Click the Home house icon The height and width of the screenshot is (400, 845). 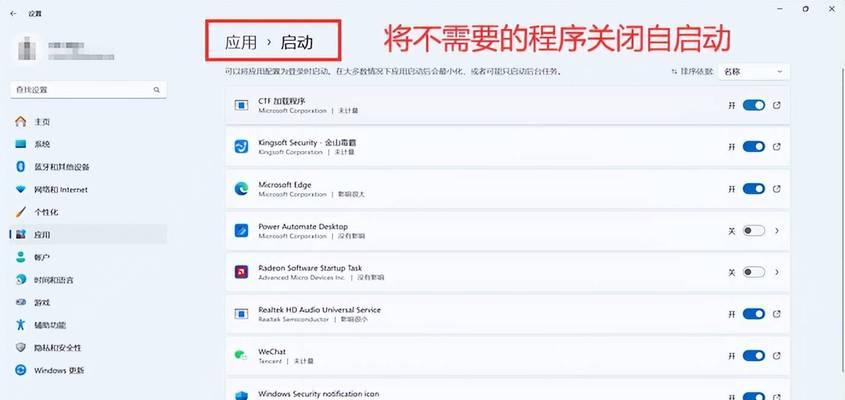tap(20, 121)
